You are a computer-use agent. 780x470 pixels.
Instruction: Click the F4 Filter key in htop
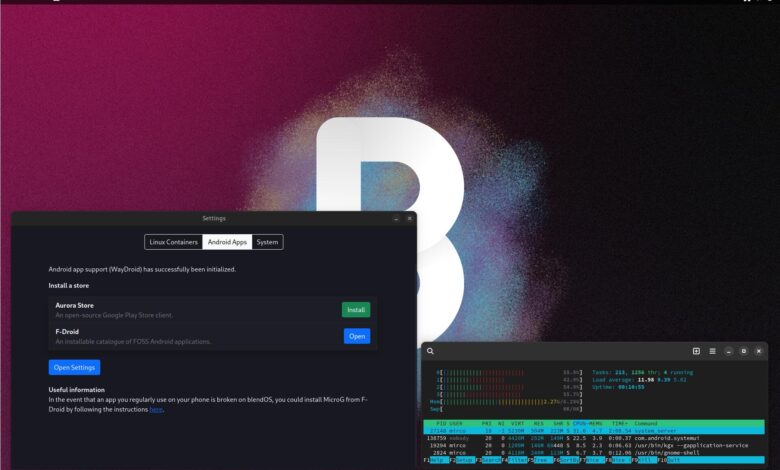click(514, 460)
